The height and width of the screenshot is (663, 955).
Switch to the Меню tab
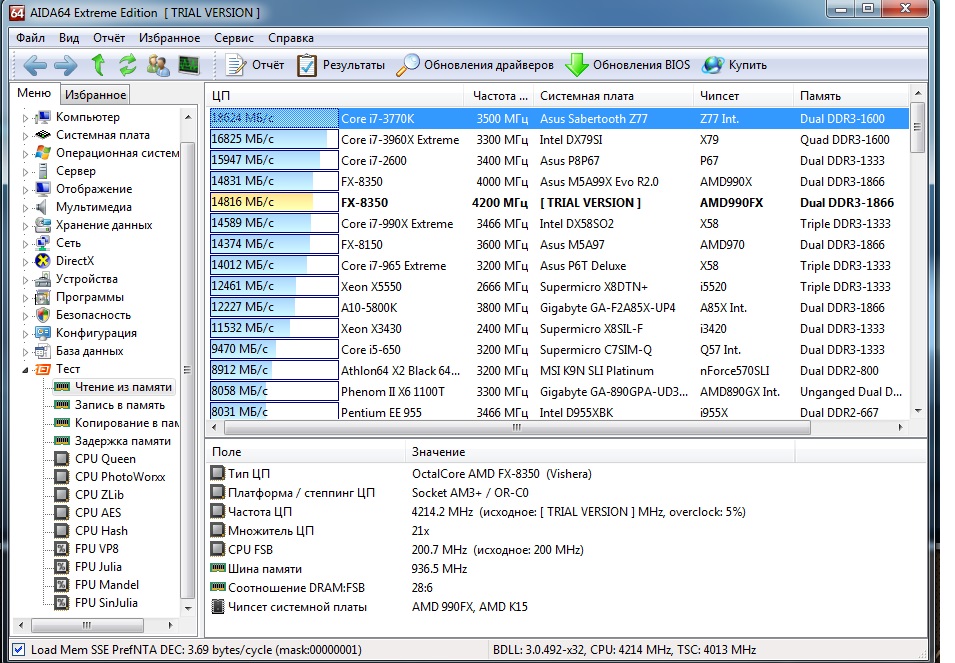click(x=34, y=93)
